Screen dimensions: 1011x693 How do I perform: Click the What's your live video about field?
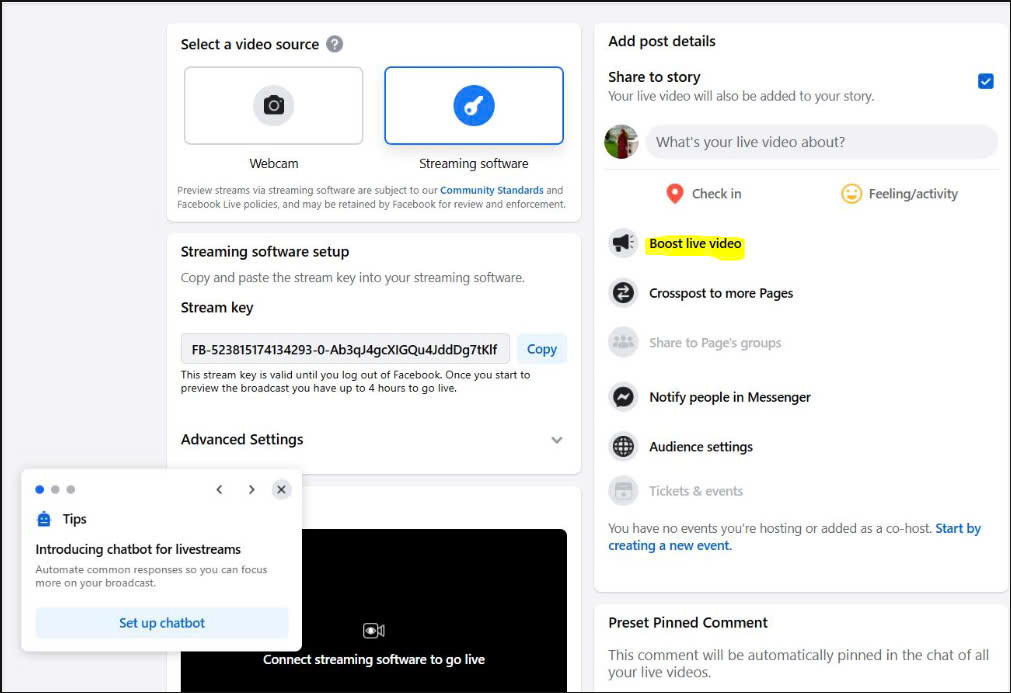click(x=822, y=142)
